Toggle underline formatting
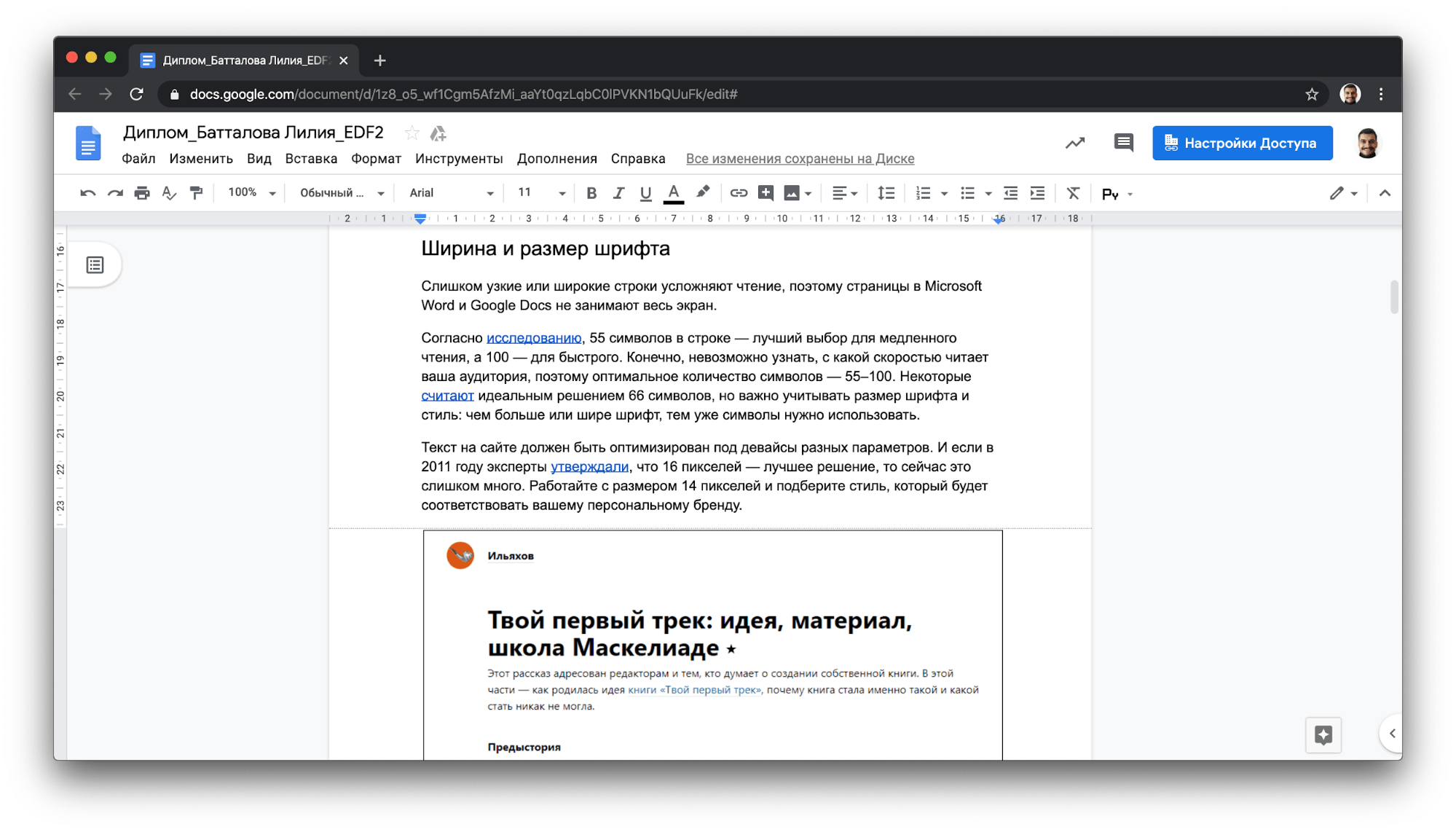1456x832 pixels. (x=645, y=192)
